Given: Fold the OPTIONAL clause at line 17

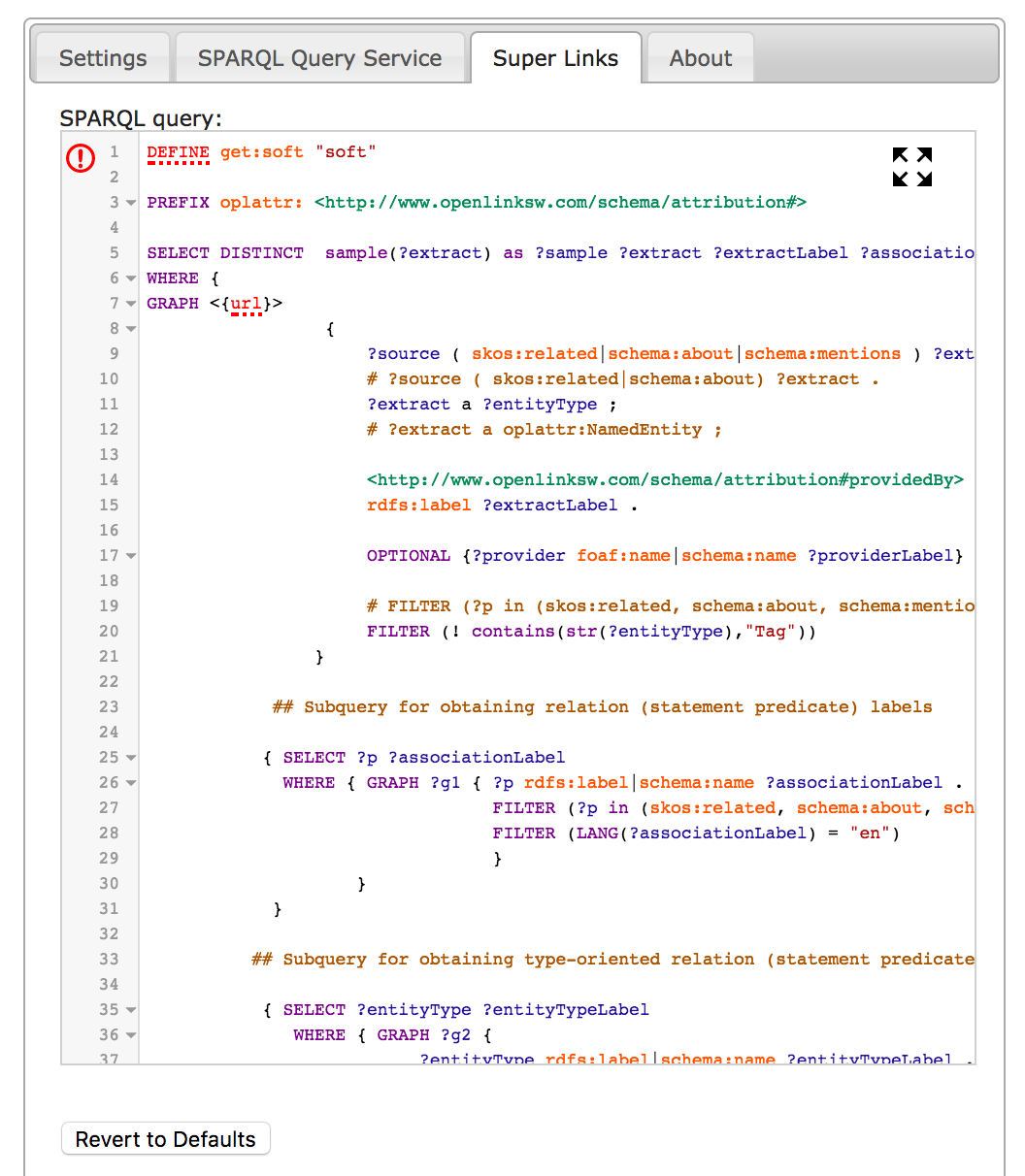Looking at the screenshot, I should pyautogui.click(x=129, y=555).
